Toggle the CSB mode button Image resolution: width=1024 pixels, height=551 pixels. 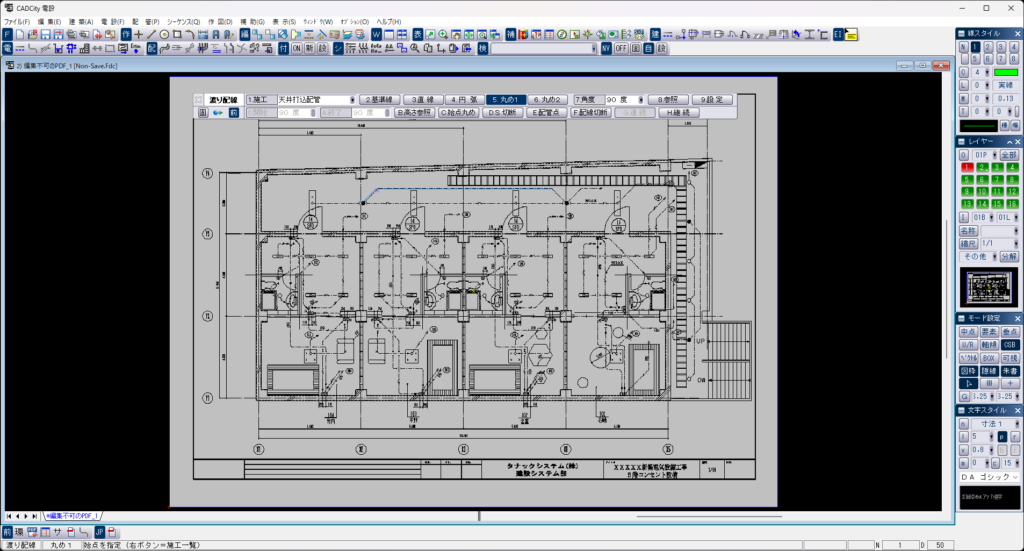[1010, 344]
